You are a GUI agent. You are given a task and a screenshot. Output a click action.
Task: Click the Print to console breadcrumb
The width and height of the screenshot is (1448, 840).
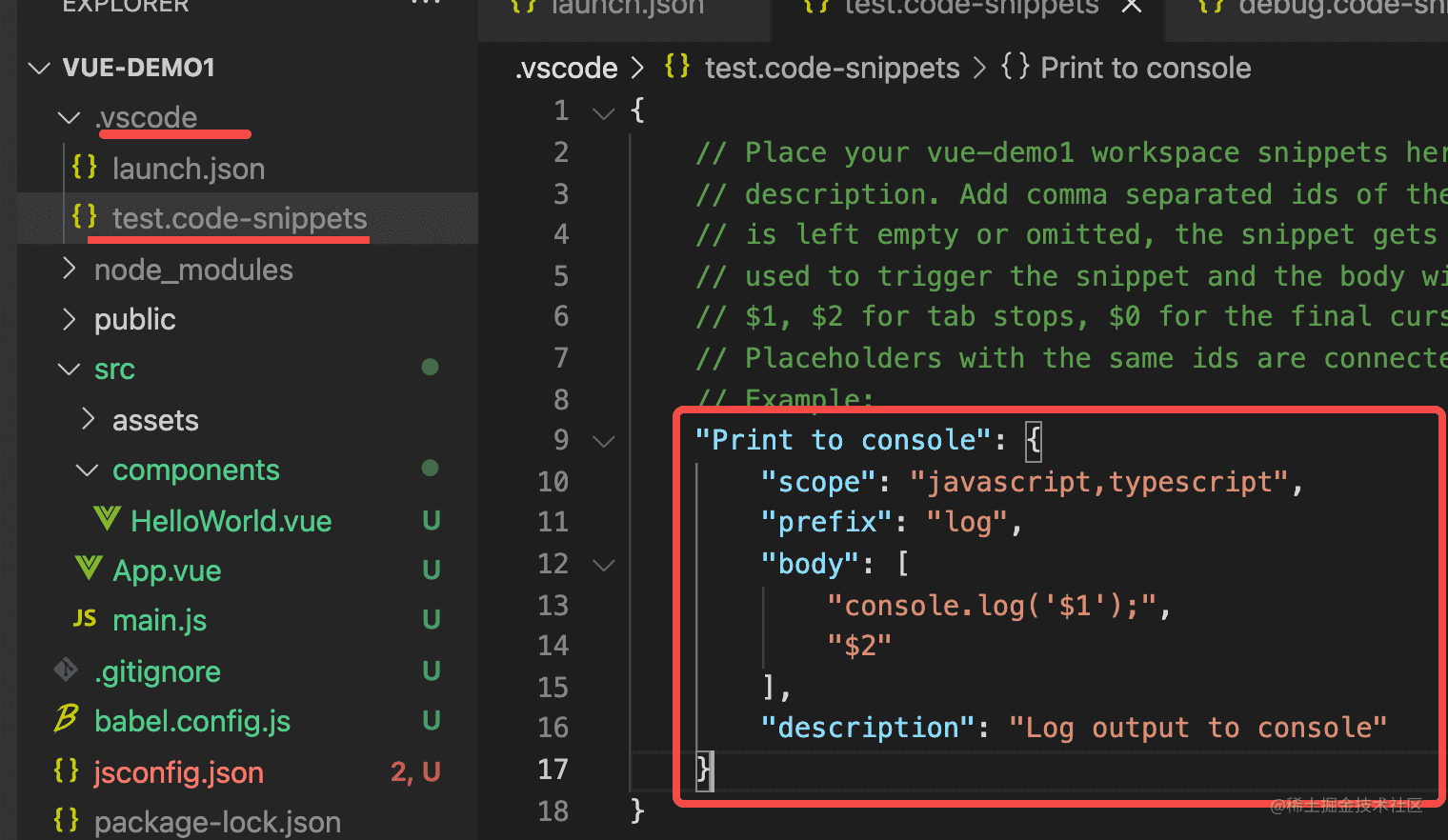point(1145,69)
